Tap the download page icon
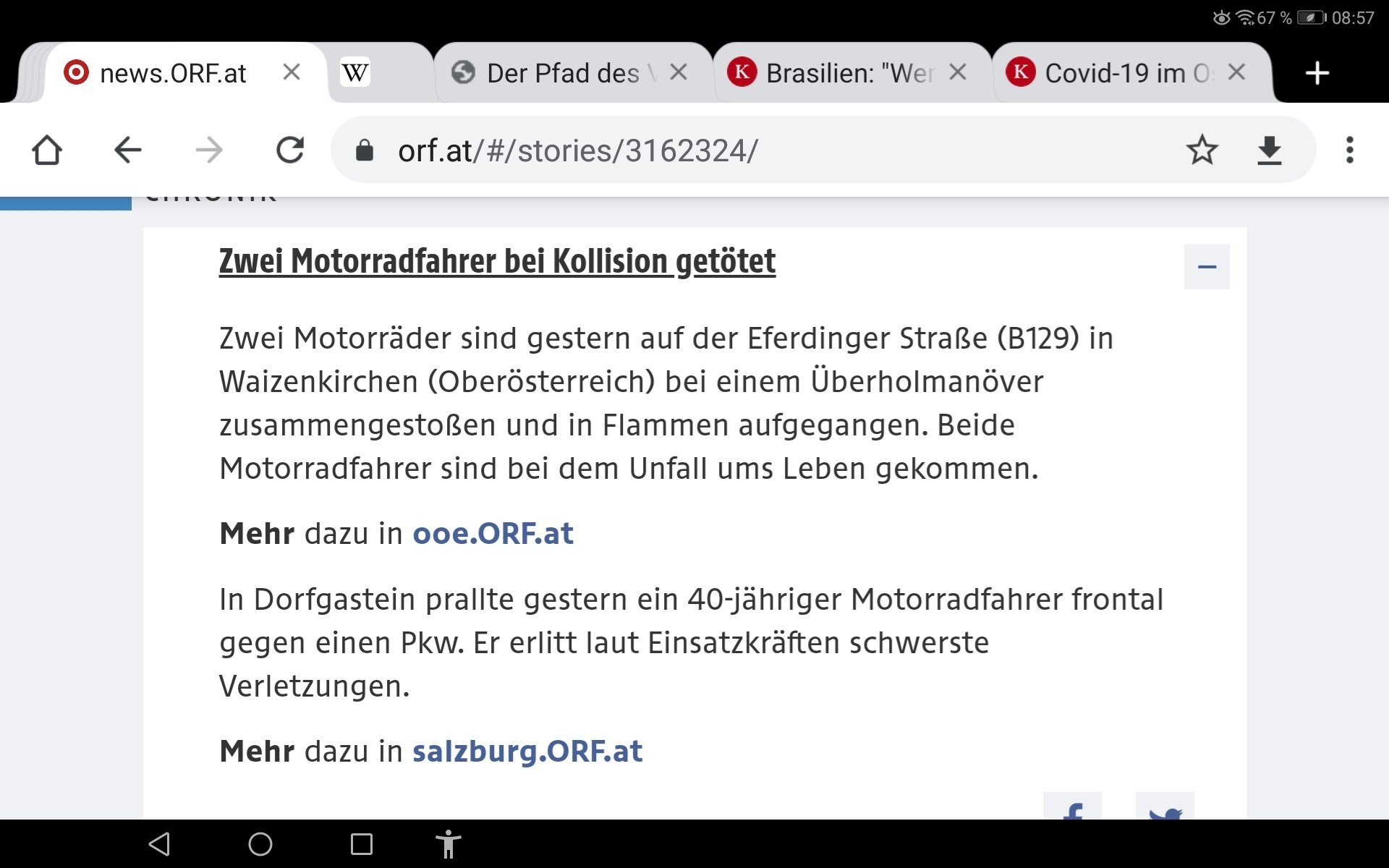The height and width of the screenshot is (868, 1389). [1269, 150]
